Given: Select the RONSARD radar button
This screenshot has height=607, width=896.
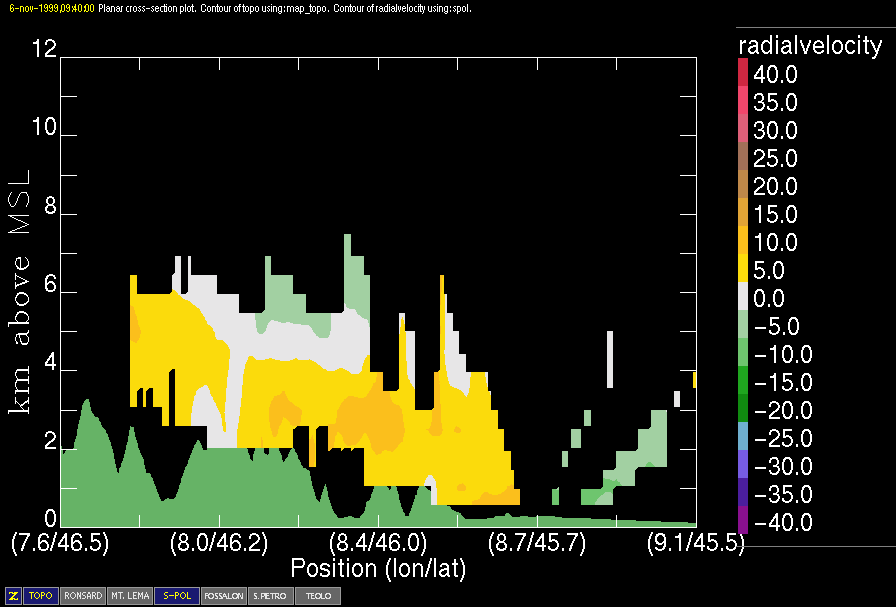Looking at the screenshot, I should [82, 596].
